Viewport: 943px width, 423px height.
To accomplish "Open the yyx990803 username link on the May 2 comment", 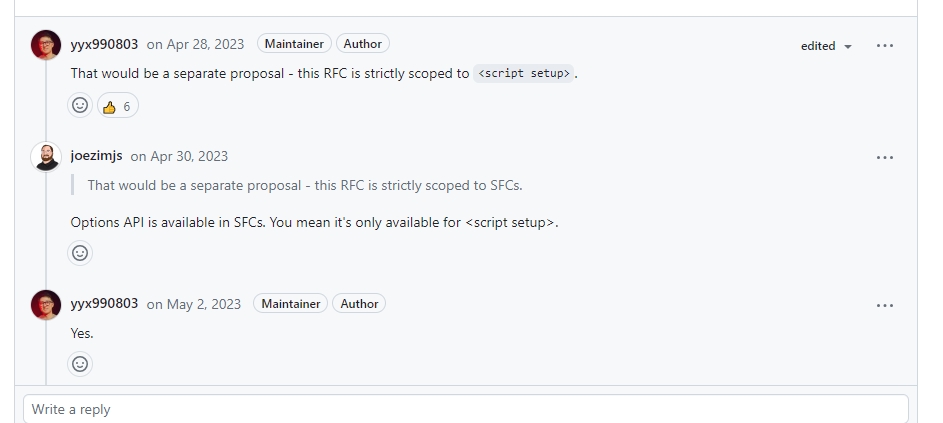I will click(x=104, y=304).
